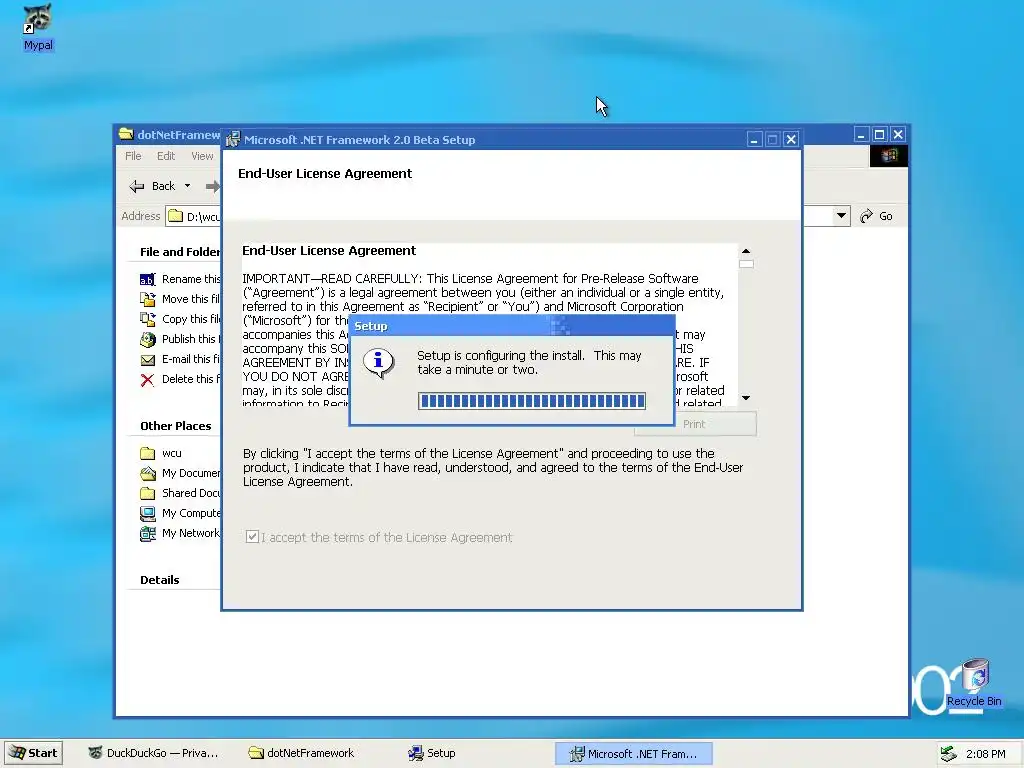1024x768 pixels.
Task: Click the license text scroll up arrow
Action: point(746,251)
